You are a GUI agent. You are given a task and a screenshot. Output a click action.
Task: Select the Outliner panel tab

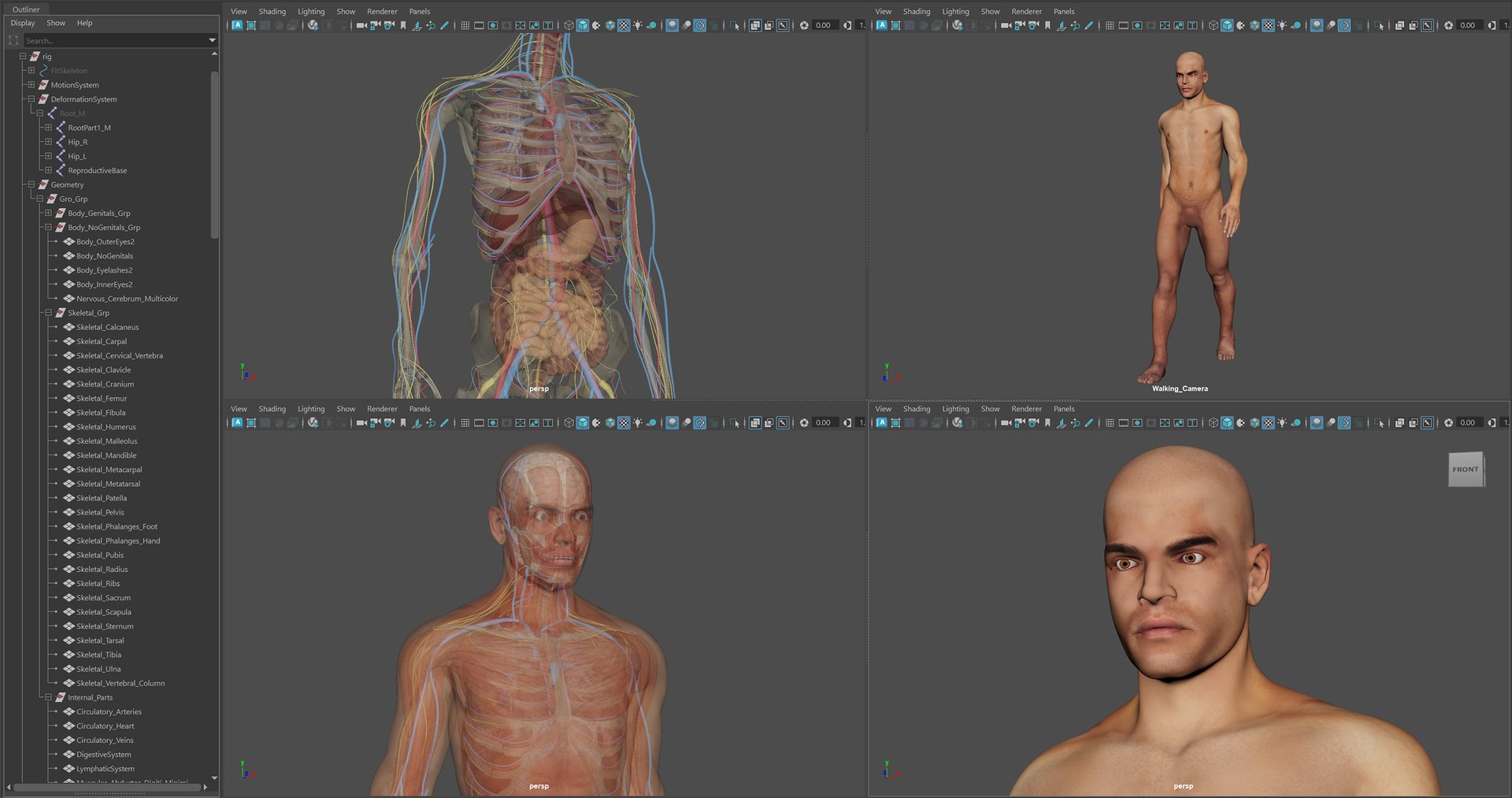point(26,9)
